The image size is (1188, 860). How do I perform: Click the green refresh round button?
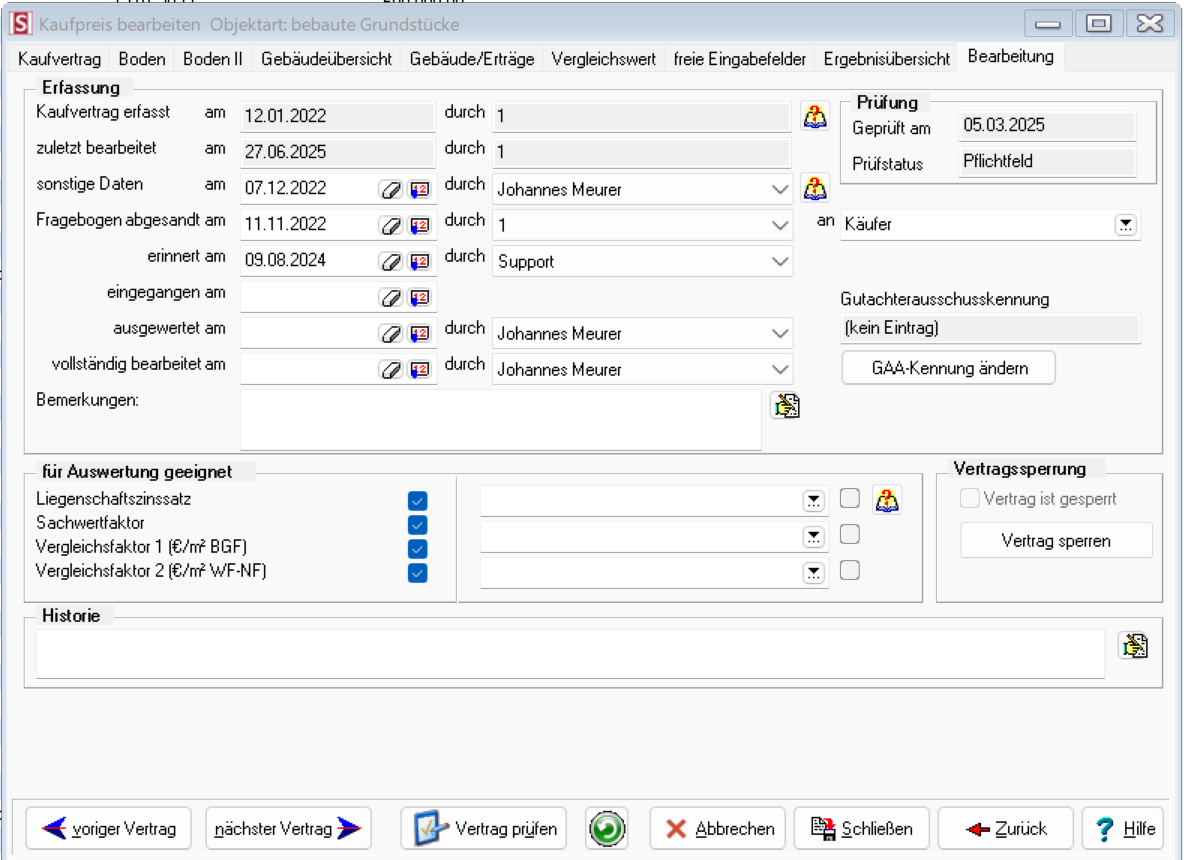pyautogui.click(x=607, y=828)
